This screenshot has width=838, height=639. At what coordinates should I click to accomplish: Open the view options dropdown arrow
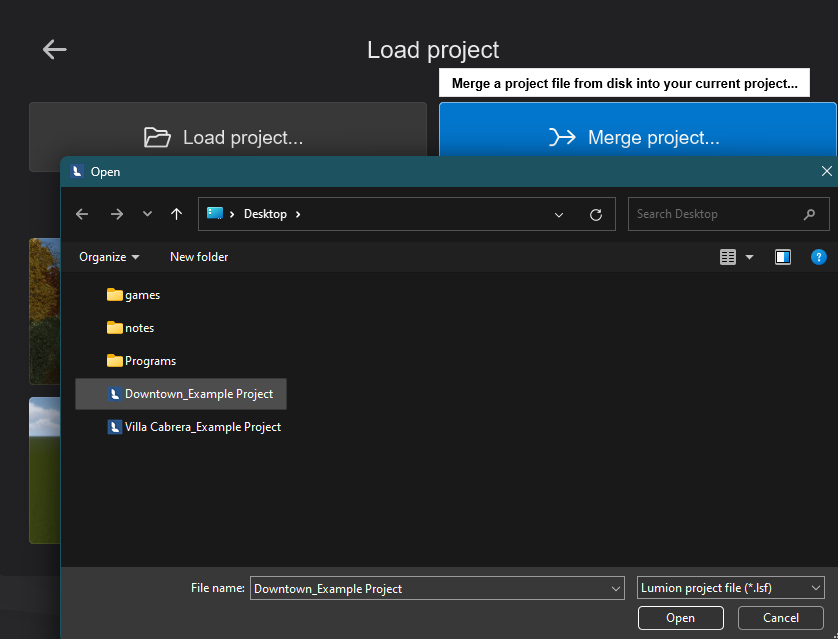point(750,257)
